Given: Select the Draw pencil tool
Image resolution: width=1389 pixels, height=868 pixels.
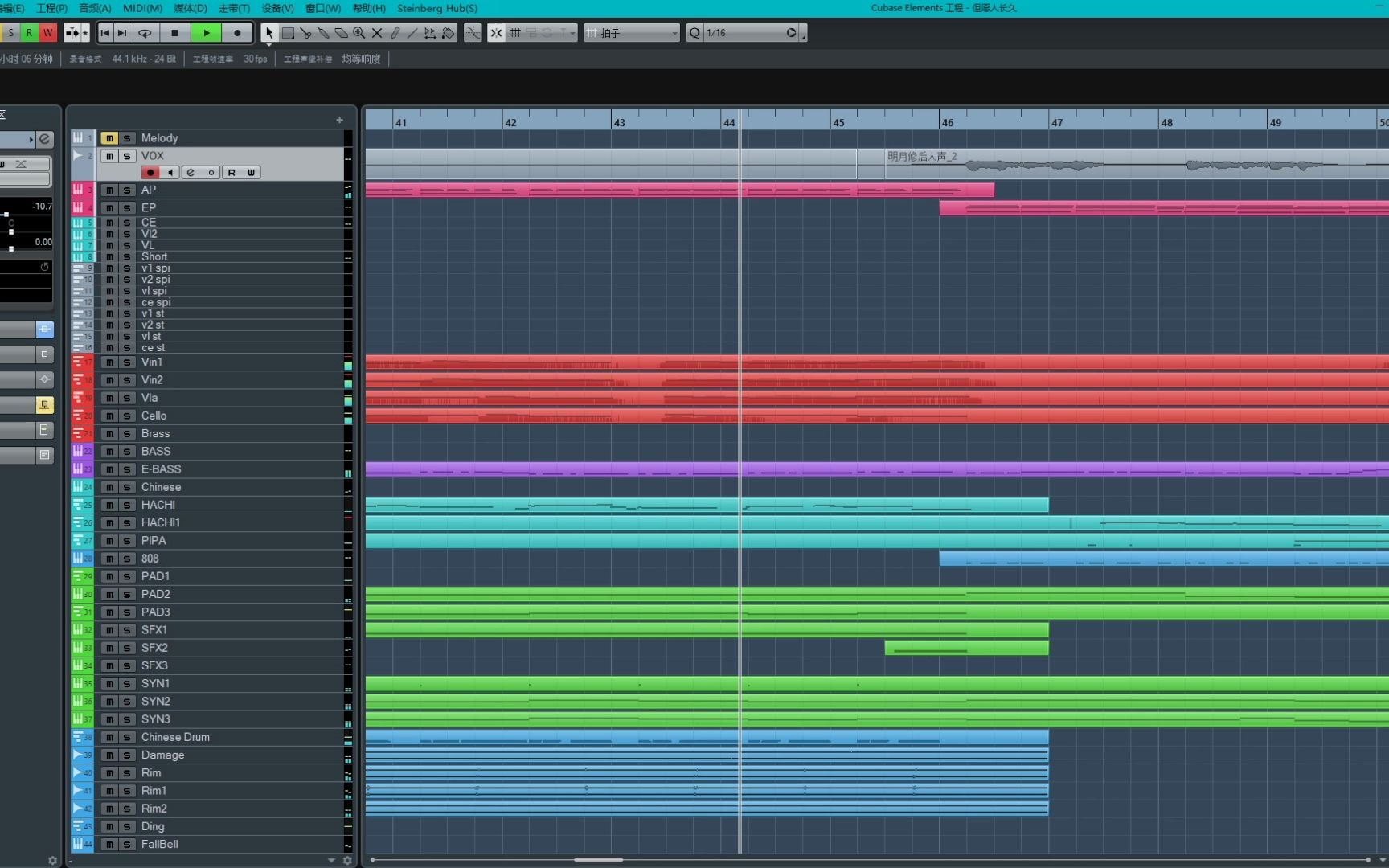Looking at the screenshot, I should [395, 33].
